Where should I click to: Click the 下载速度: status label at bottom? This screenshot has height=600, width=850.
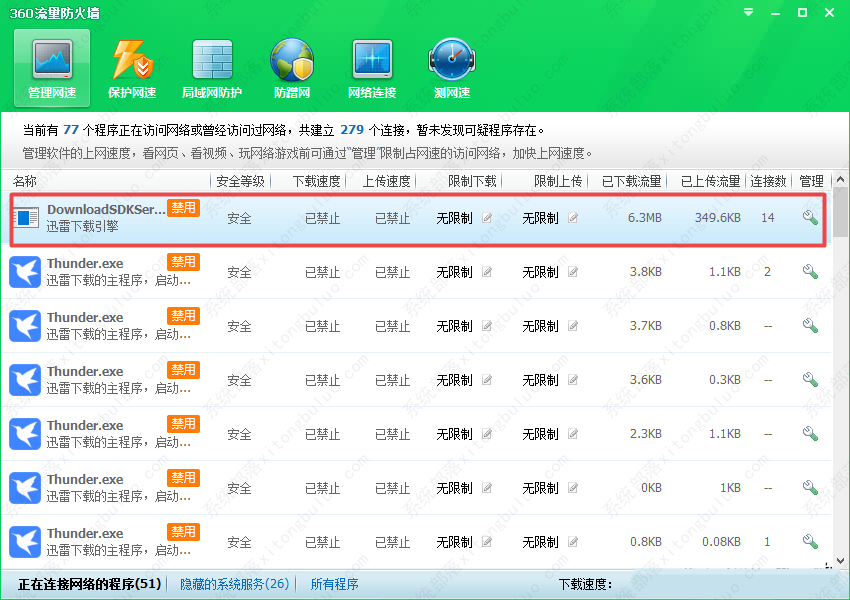pyautogui.click(x=585, y=584)
